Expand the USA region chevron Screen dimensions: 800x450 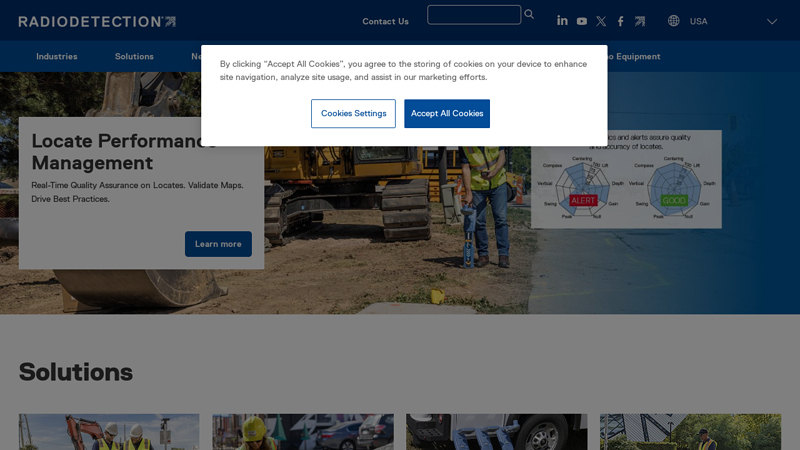click(771, 21)
